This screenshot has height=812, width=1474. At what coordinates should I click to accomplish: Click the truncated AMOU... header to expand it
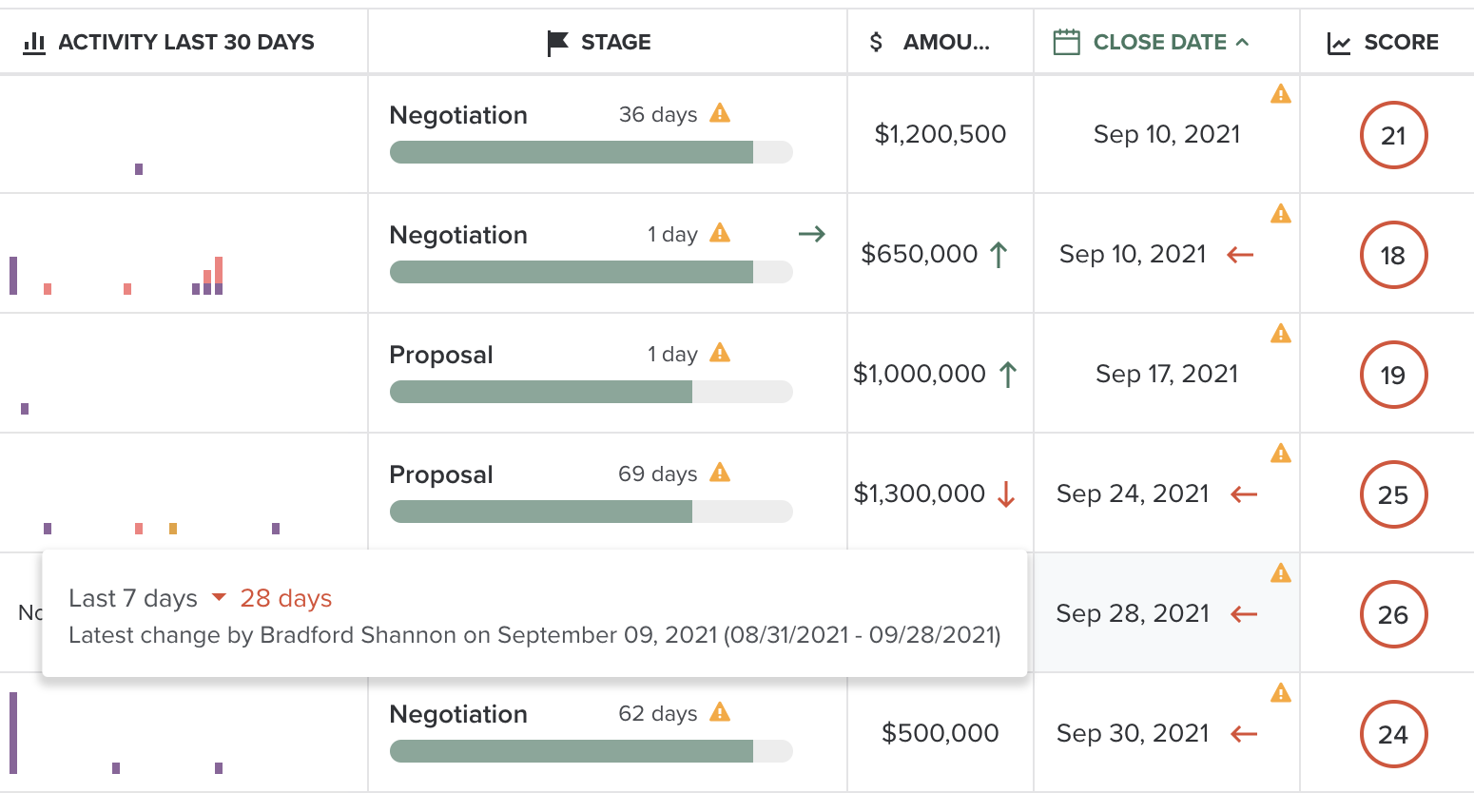point(944,42)
